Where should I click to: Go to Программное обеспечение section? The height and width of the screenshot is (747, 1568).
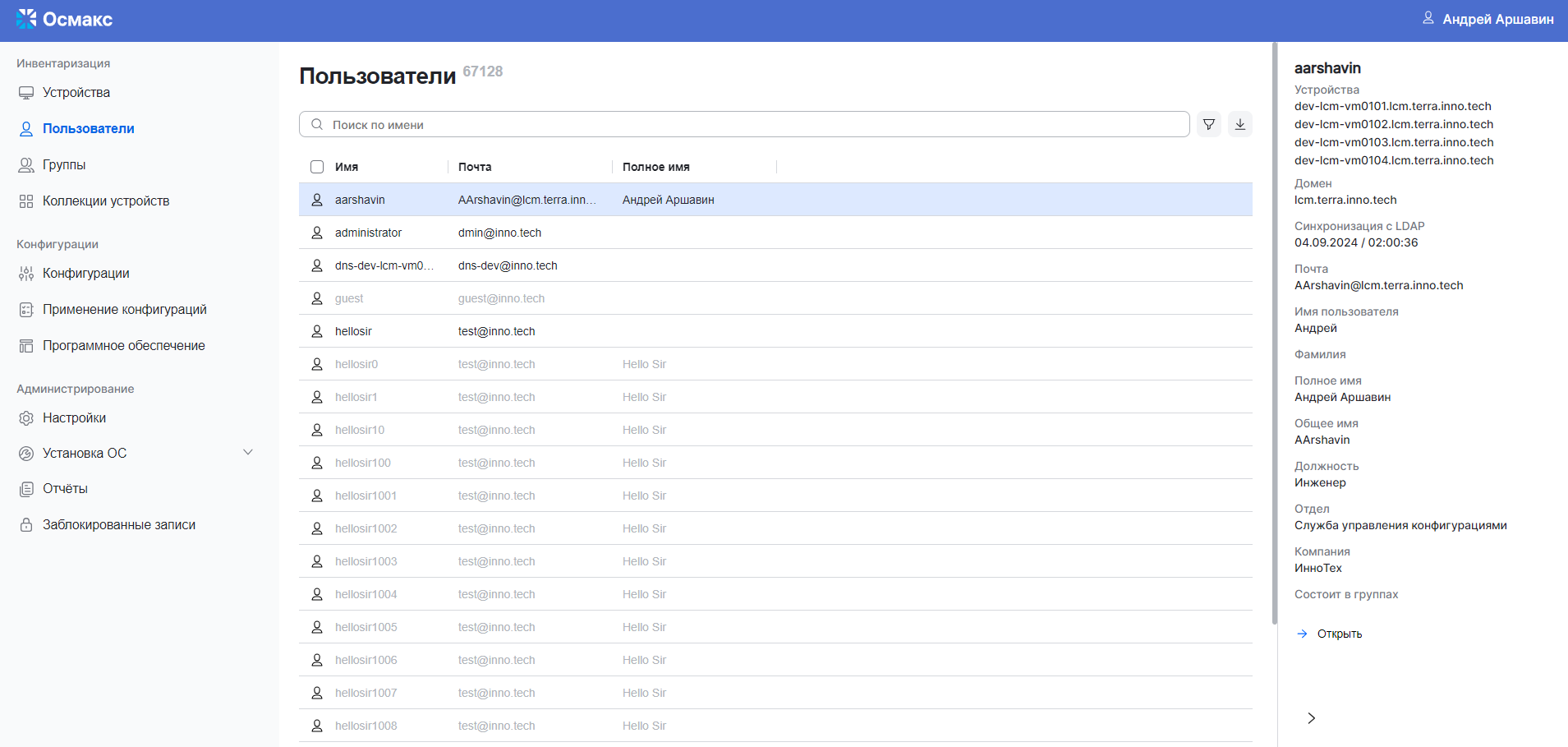coord(123,346)
